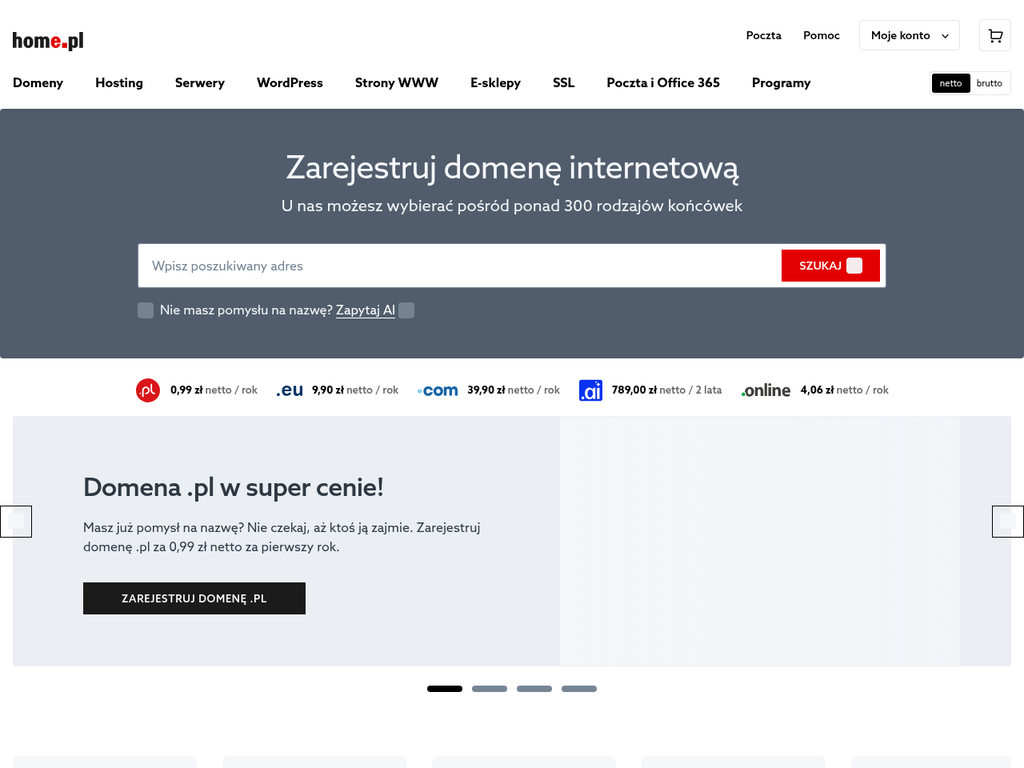Open Poczta i Office 365 menu
This screenshot has width=1024, height=768.
coord(663,83)
